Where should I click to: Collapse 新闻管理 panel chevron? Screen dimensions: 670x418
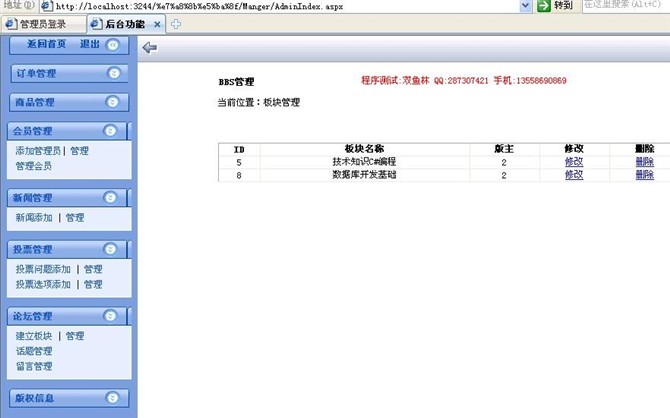point(110,197)
